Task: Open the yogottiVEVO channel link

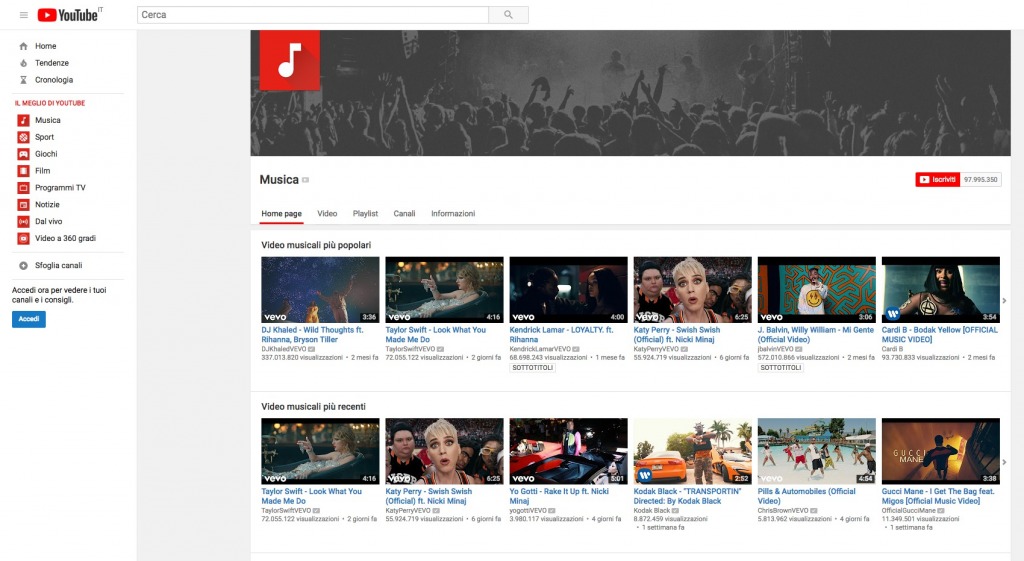Action: click(x=528, y=511)
